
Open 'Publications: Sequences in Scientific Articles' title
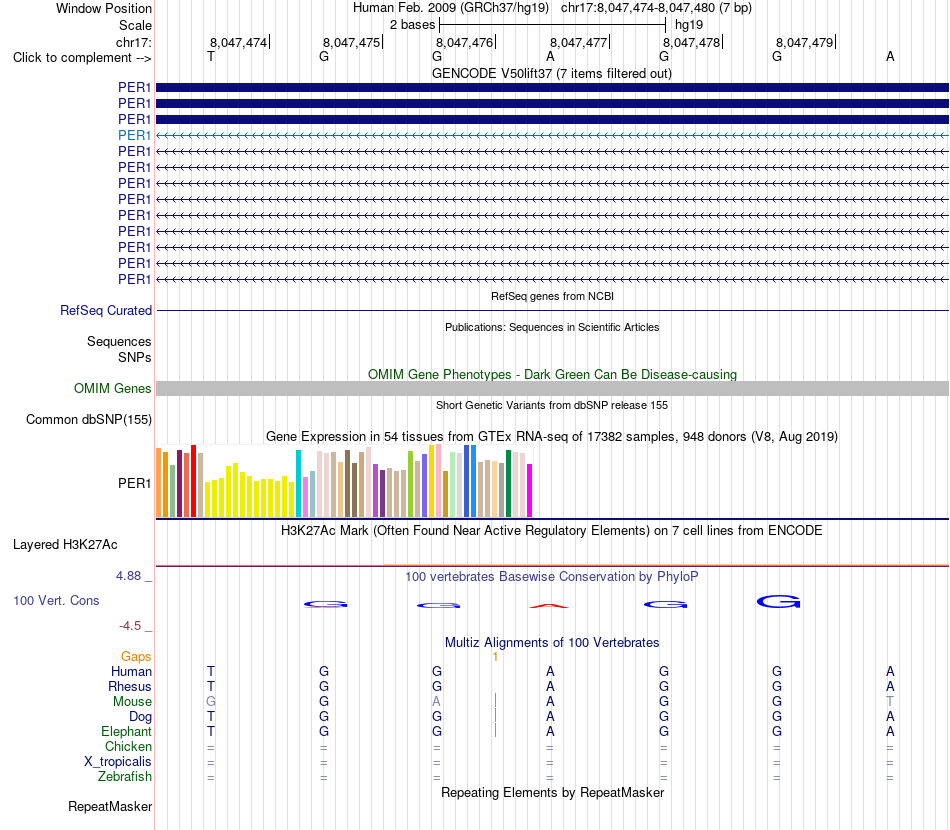coord(552,327)
